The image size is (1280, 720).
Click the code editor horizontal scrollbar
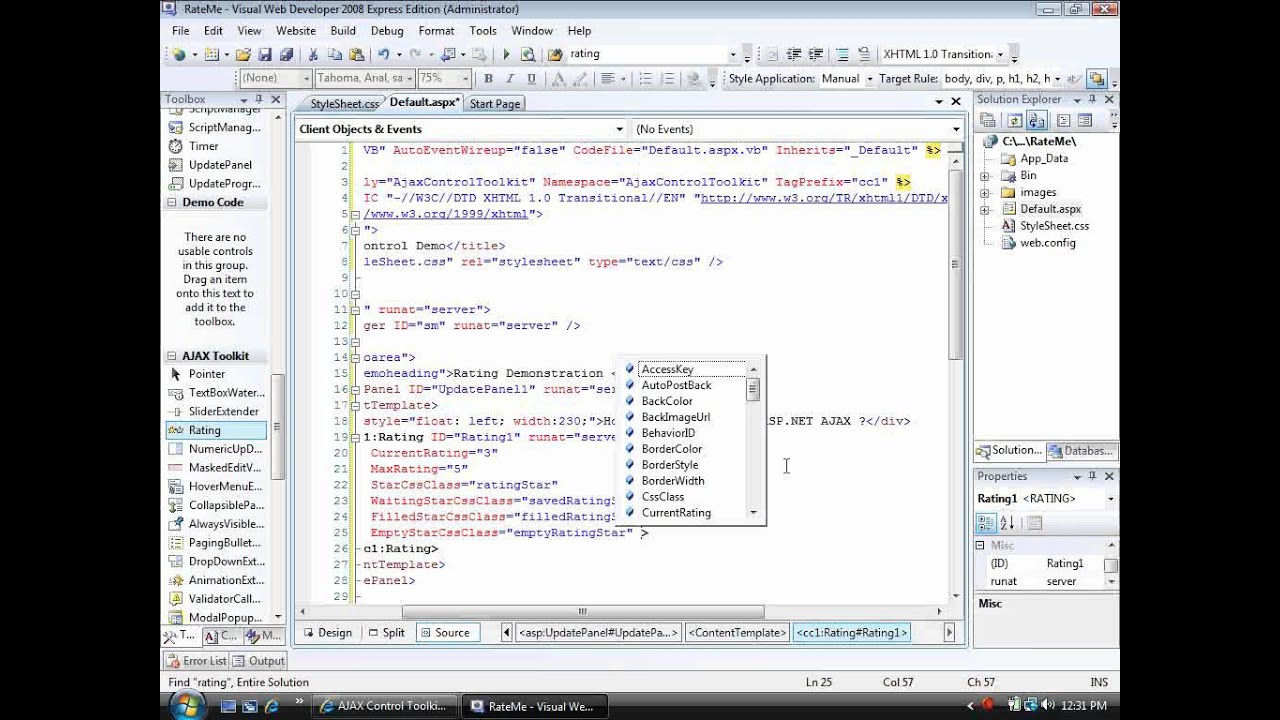tap(582, 612)
